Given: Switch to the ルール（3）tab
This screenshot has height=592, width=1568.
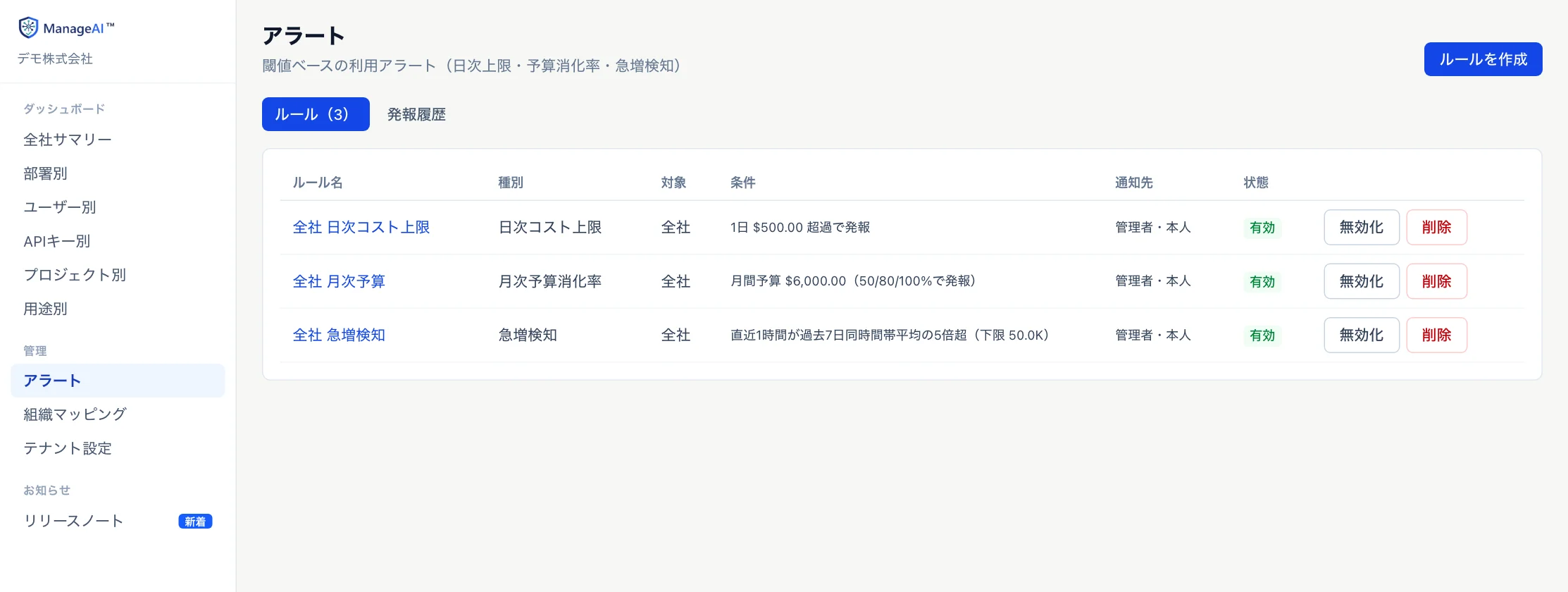Looking at the screenshot, I should (x=316, y=114).
